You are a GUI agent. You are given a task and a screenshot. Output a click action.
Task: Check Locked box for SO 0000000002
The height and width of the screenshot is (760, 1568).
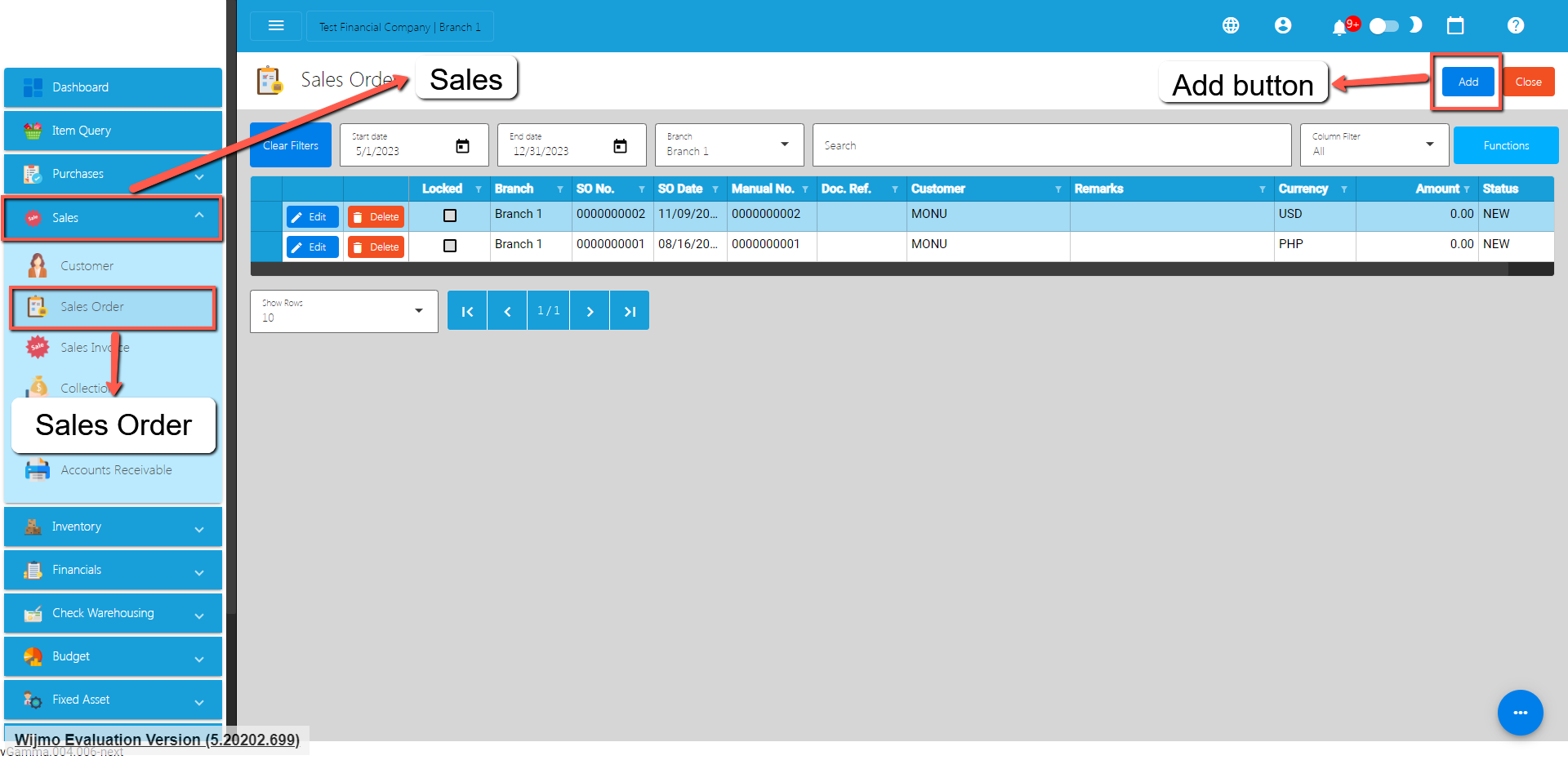[x=449, y=216]
